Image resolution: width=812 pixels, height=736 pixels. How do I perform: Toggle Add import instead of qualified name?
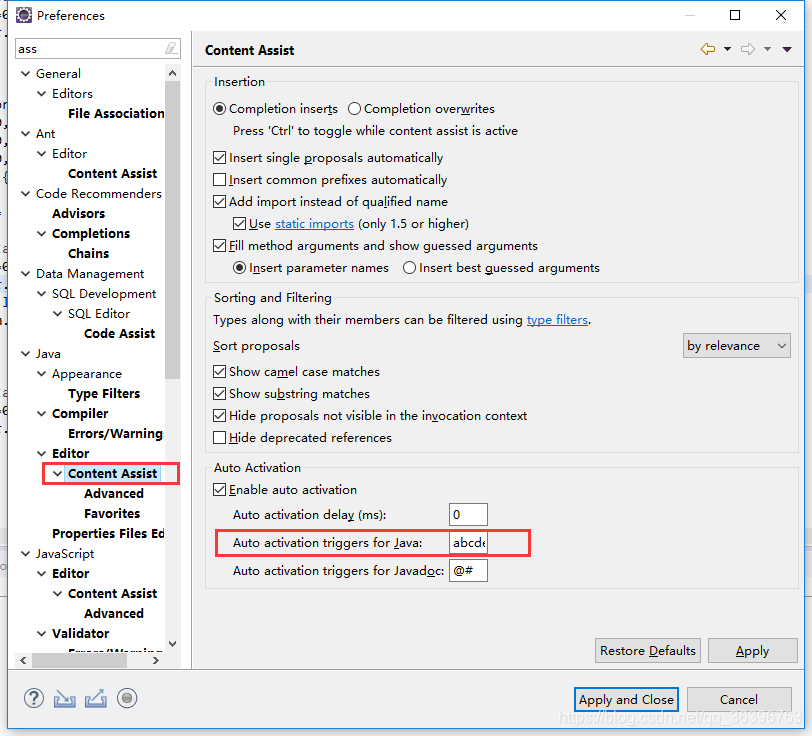(x=220, y=201)
